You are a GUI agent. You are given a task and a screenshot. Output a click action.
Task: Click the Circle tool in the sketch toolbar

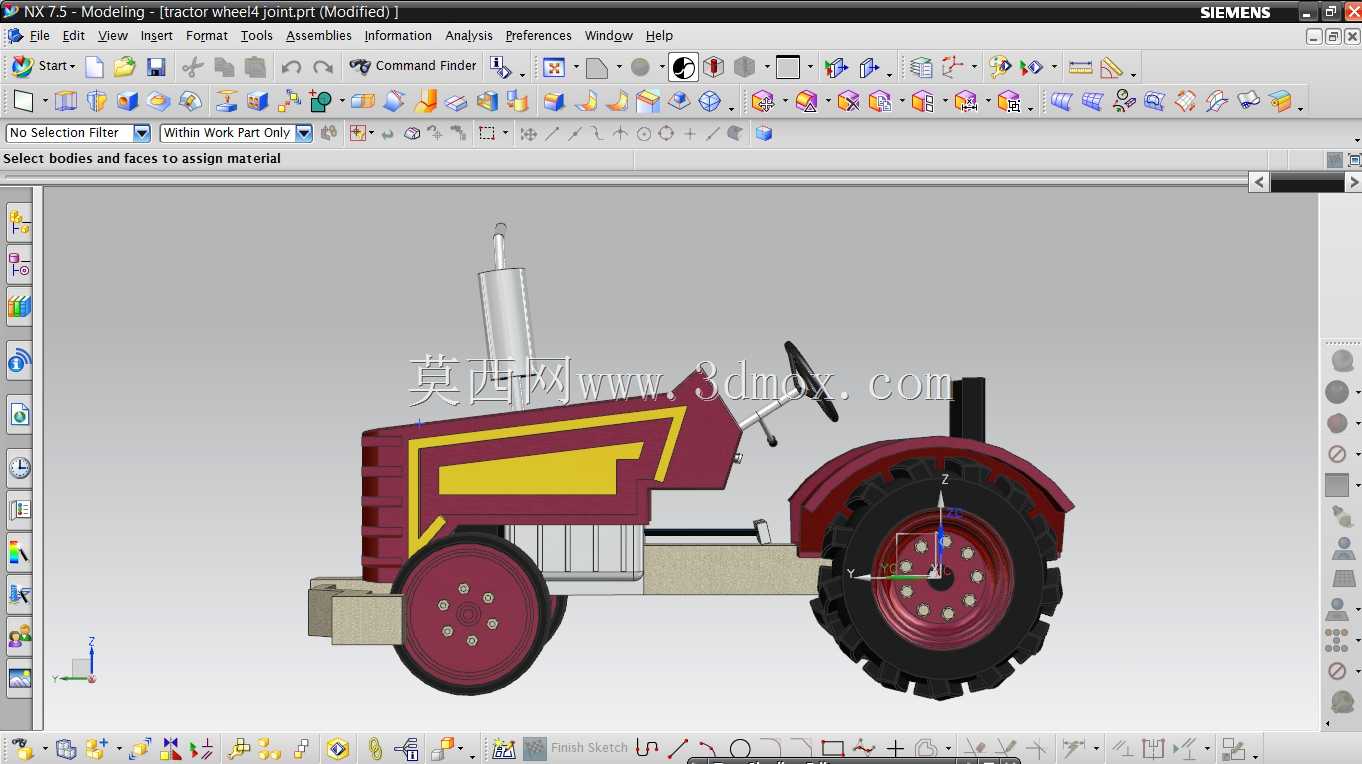click(x=740, y=748)
